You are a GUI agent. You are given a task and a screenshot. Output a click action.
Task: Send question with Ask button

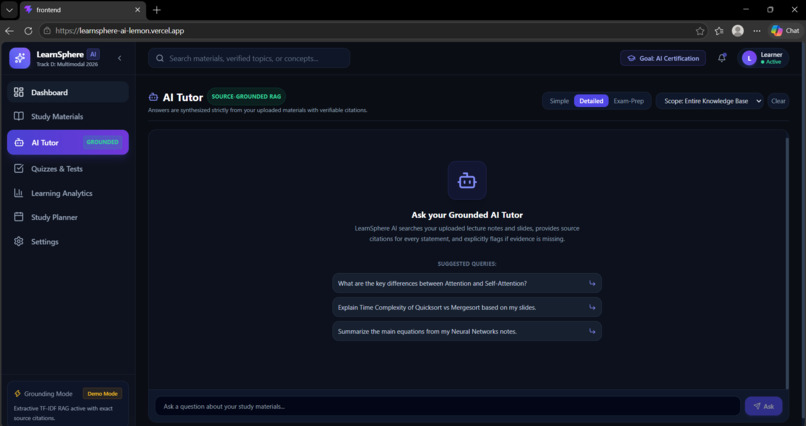[763, 406]
